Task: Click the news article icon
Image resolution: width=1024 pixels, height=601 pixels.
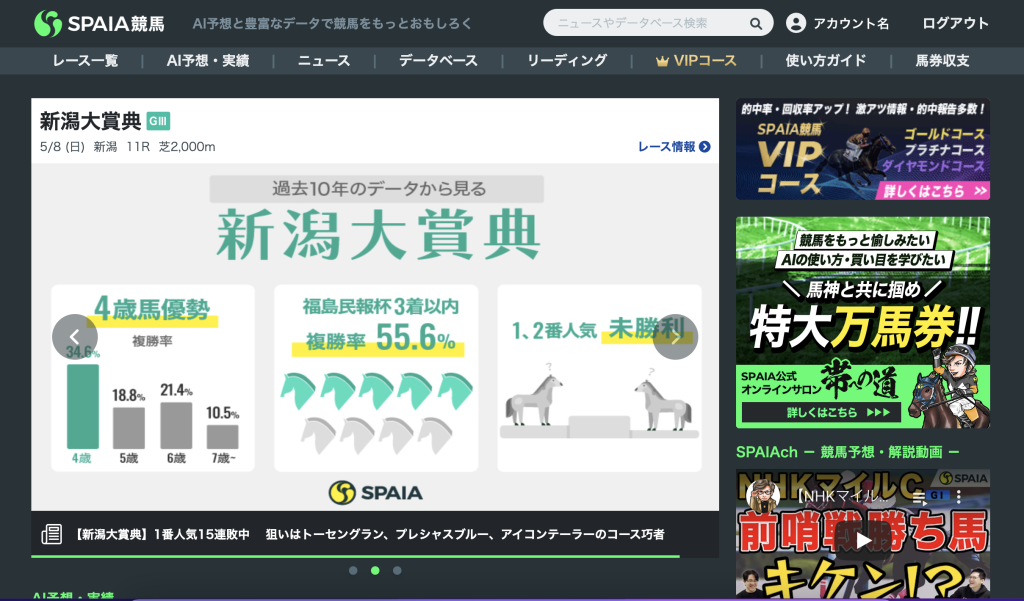Action: pyautogui.click(x=52, y=534)
